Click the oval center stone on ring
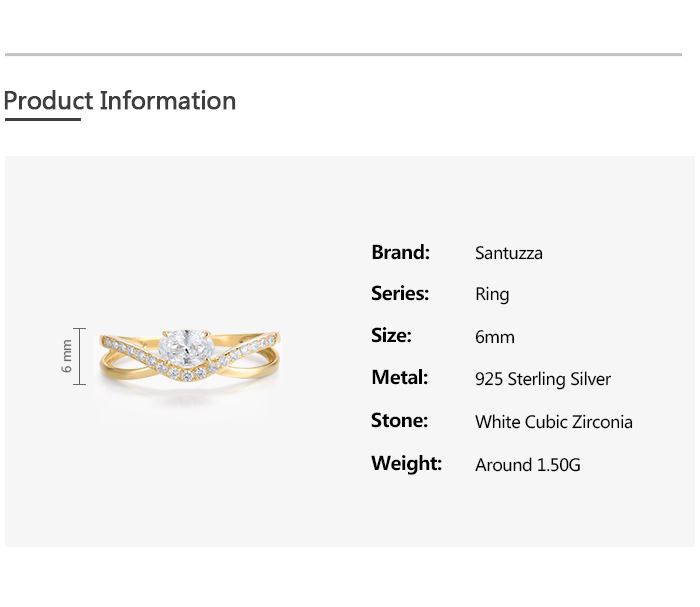The image size is (700, 607). (189, 350)
